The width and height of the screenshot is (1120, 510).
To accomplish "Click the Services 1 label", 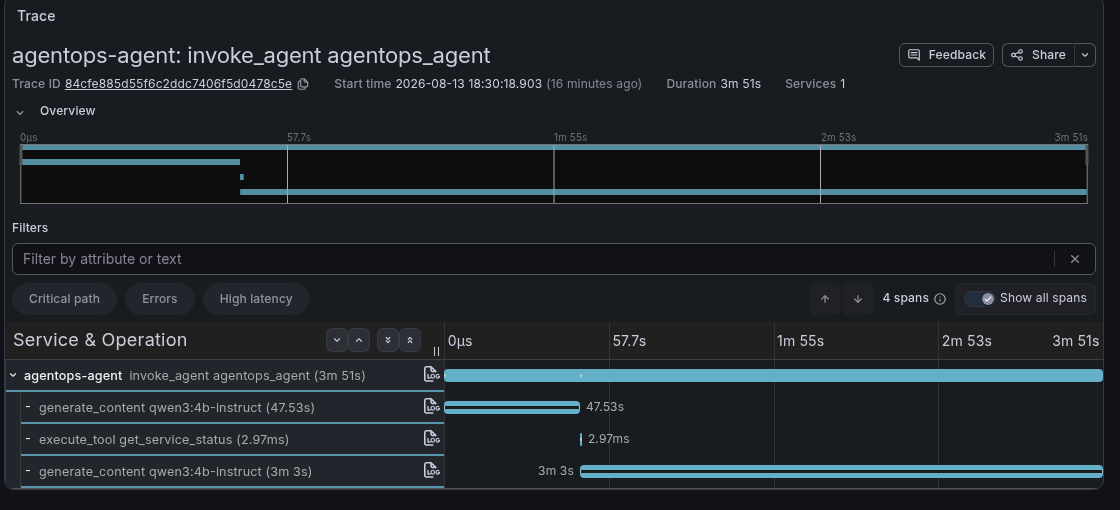I will pyautogui.click(x=815, y=84).
